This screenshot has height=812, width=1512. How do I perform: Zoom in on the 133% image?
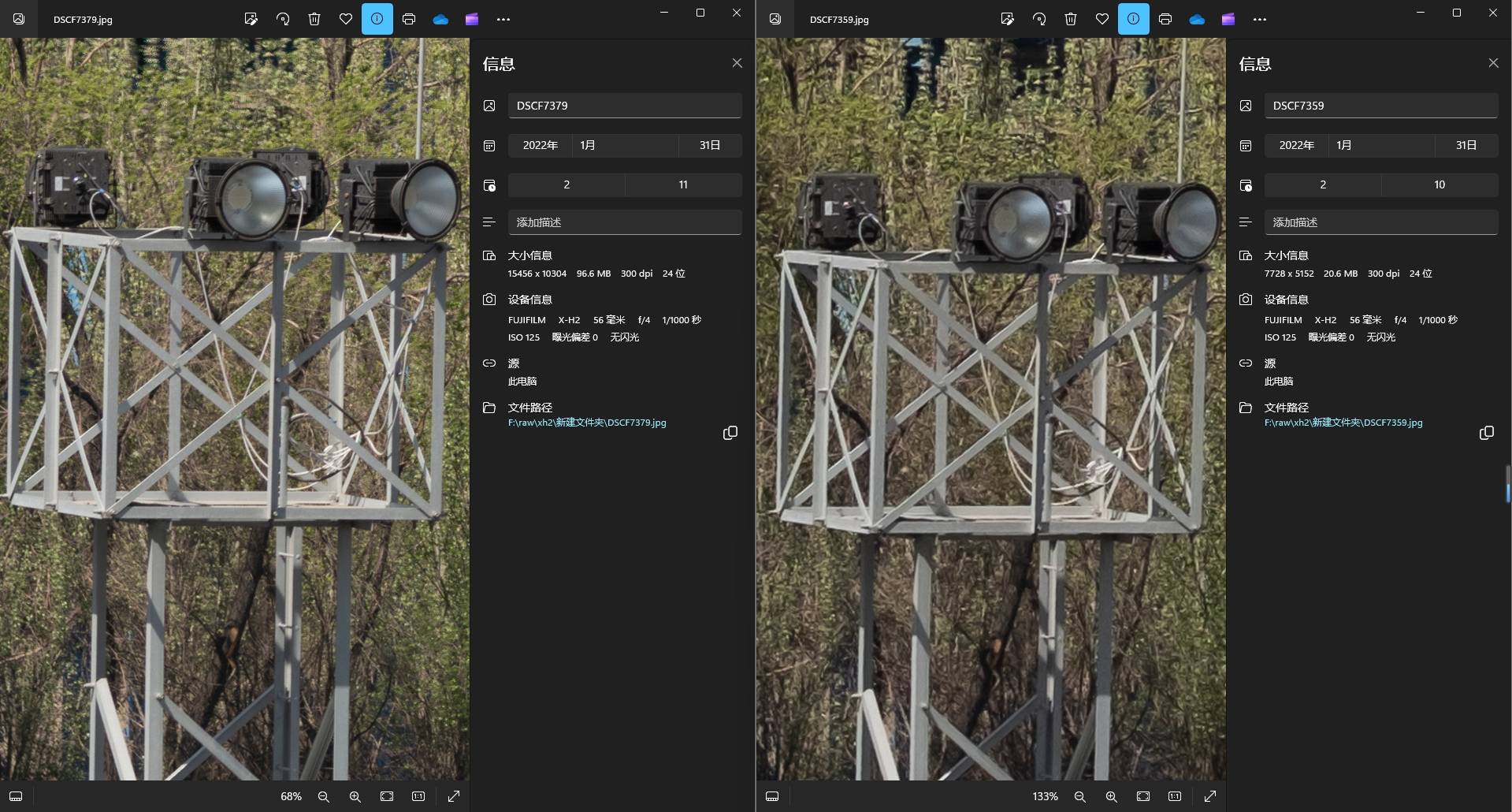pos(1111,796)
